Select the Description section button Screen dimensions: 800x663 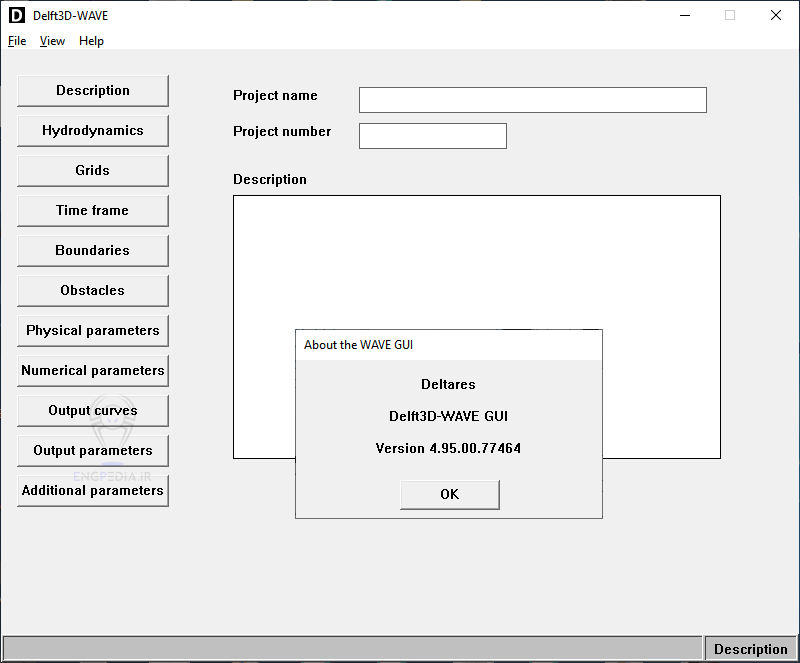tap(93, 91)
